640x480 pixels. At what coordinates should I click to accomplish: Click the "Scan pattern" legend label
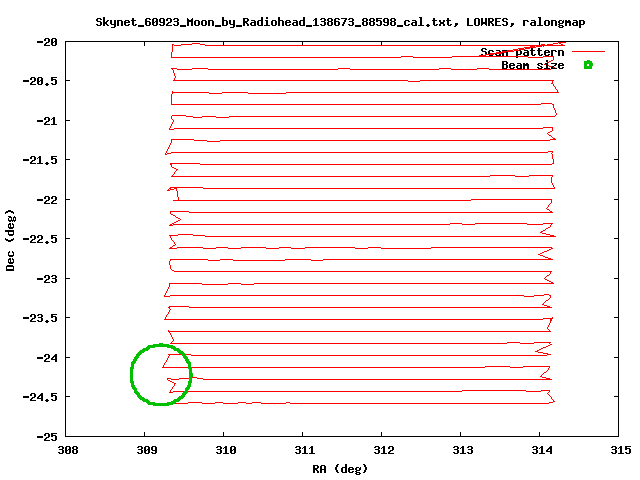pos(522,52)
